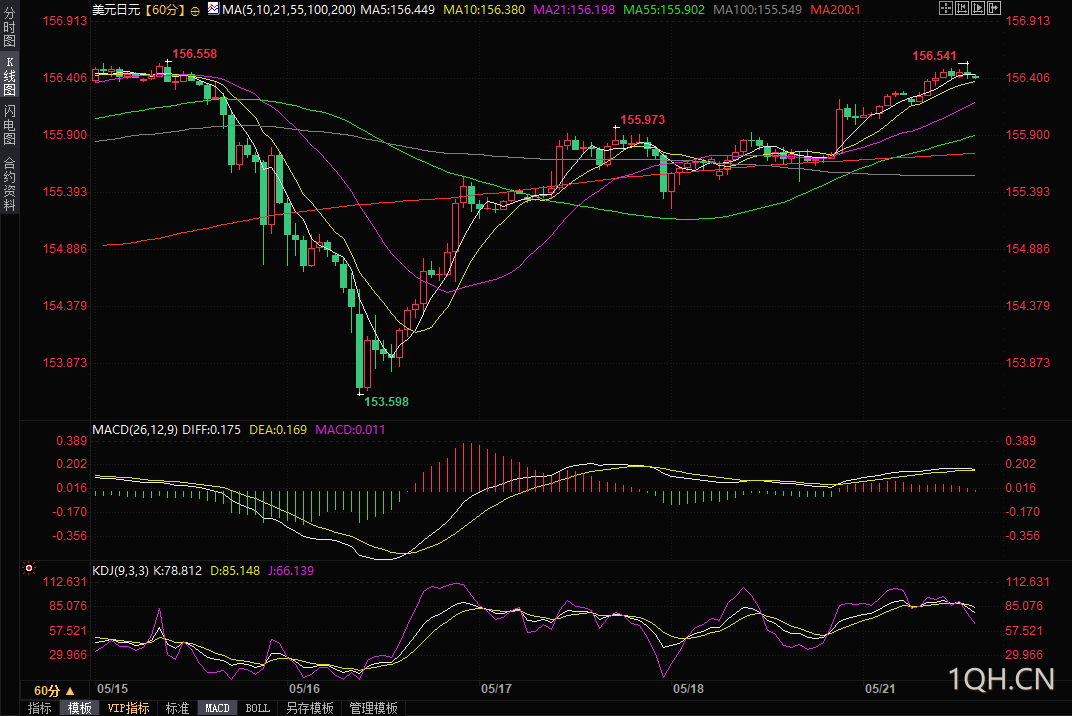Click the DEA:0.169 value
1072x716 pixels.
point(278,429)
